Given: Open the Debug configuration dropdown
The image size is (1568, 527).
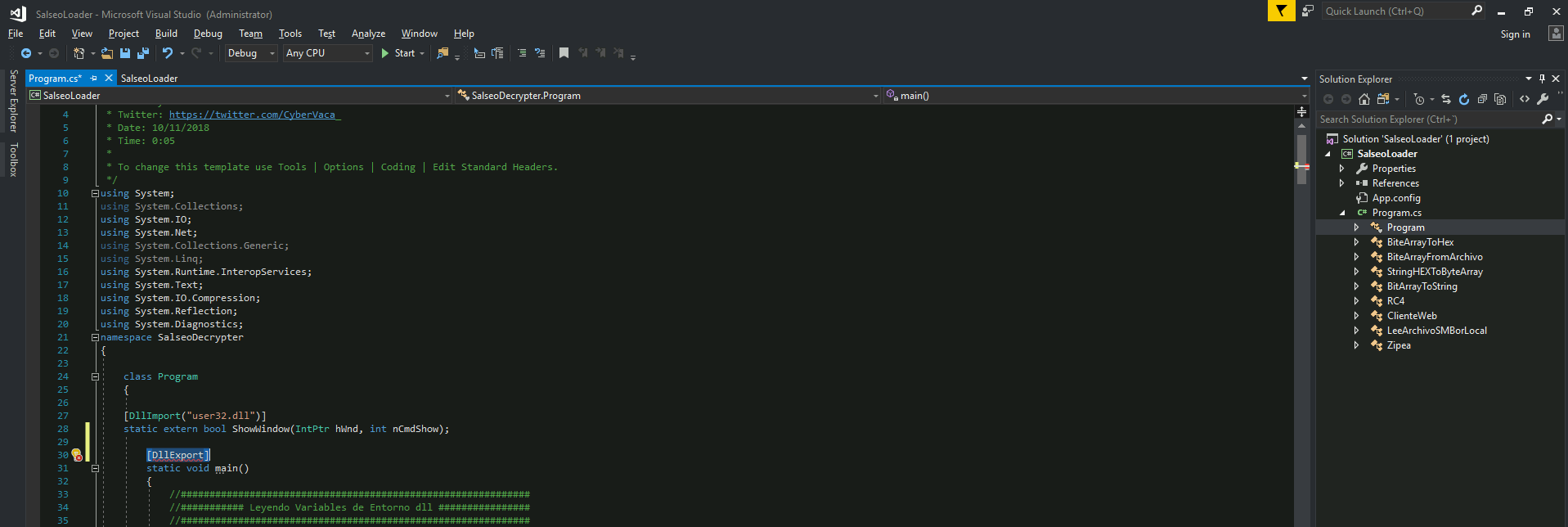Looking at the screenshot, I should point(251,53).
